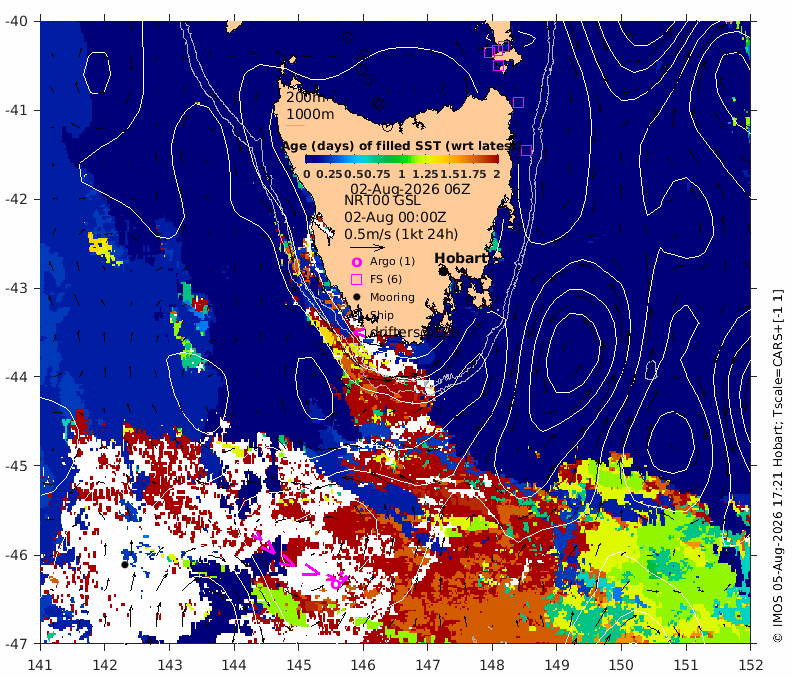
Task: Click the 200m depth contour label
Action: tap(305, 98)
